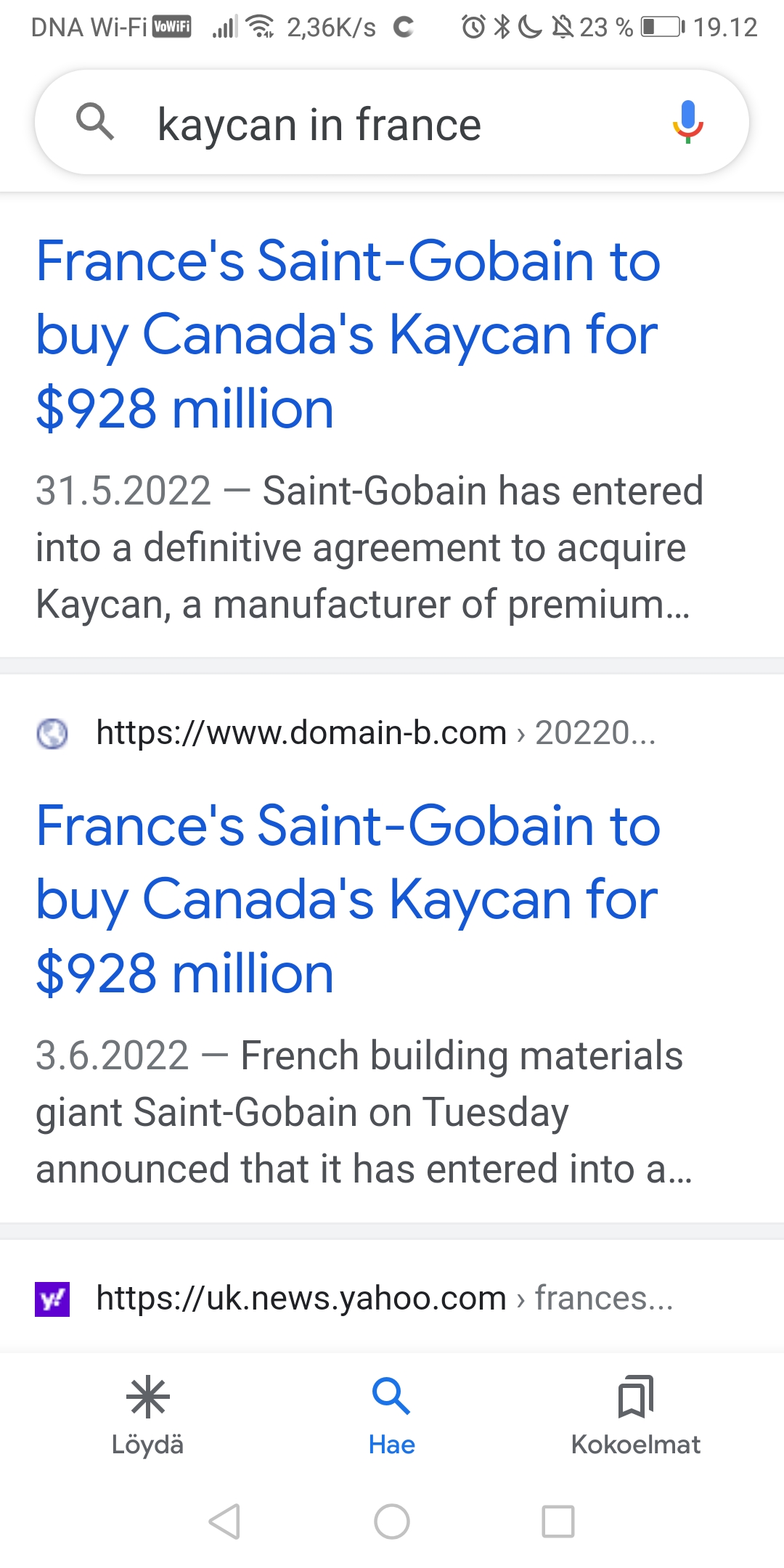Tap the battery indicator in status bar
Viewport: 784px width, 1568px height.
pos(662,28)
